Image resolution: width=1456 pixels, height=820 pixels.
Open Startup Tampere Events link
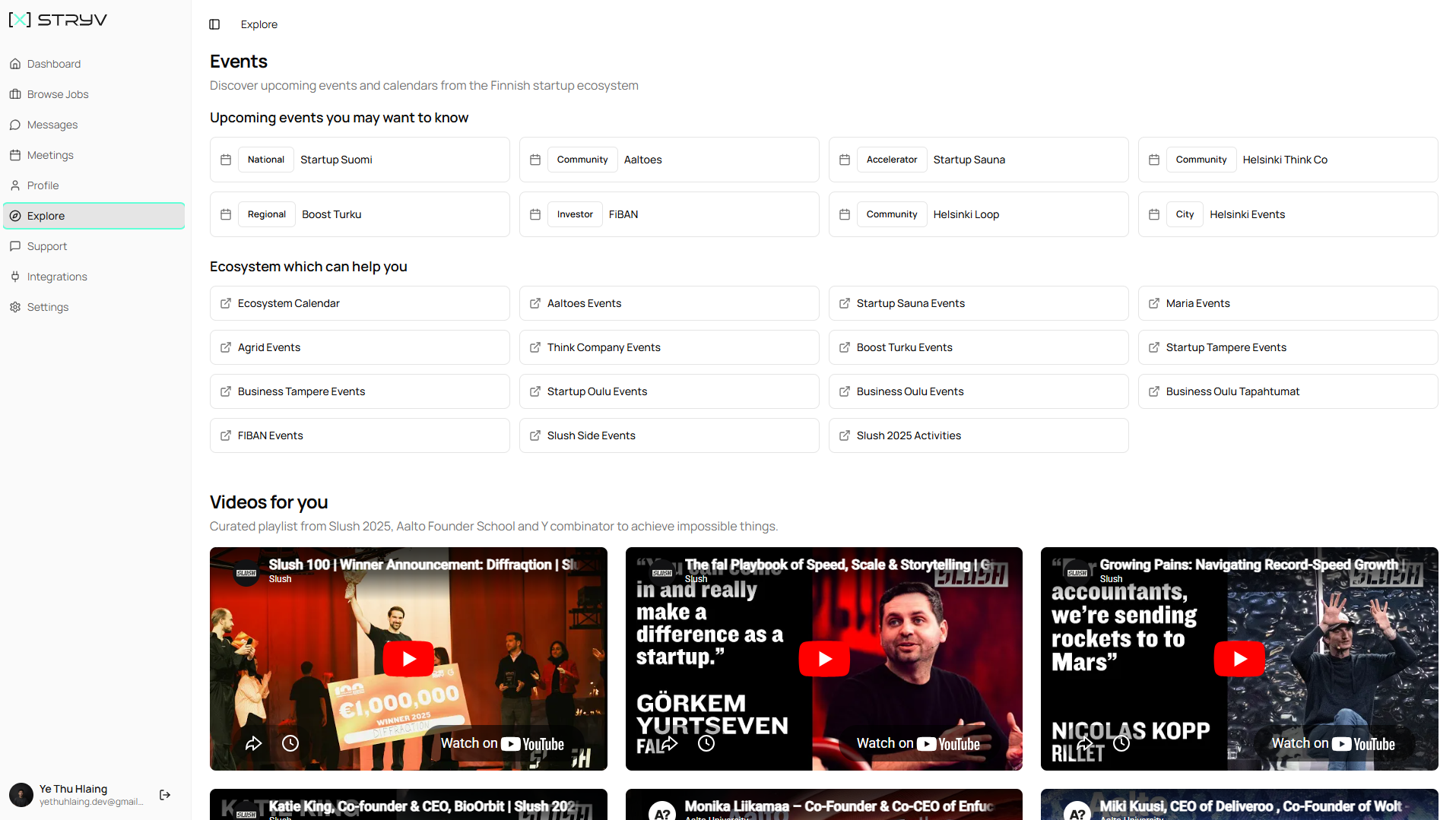[1288, 347]
